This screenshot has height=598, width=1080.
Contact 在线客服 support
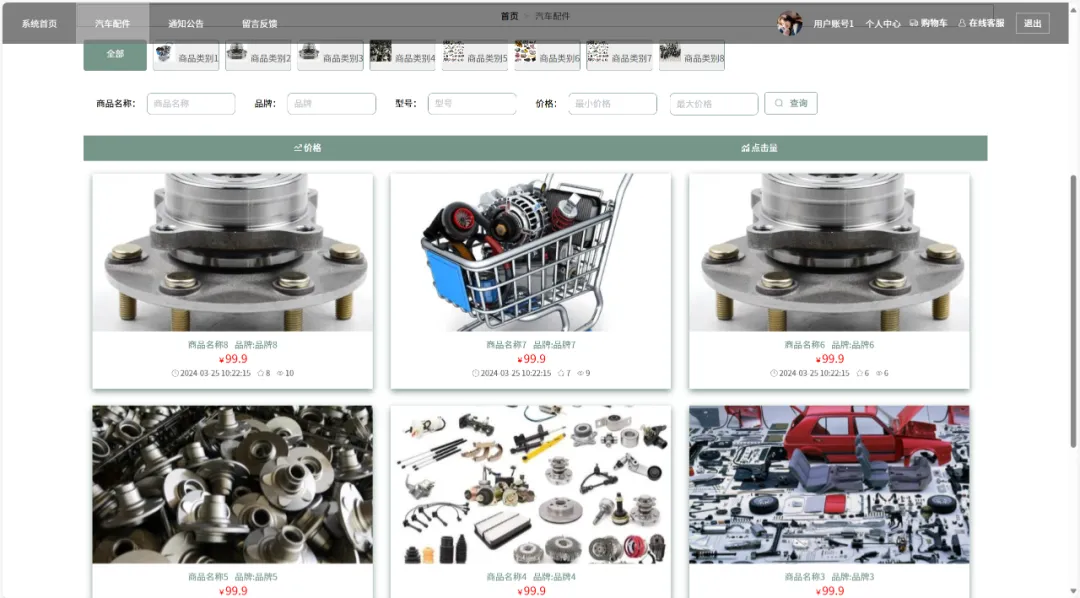tap(982, 23)
